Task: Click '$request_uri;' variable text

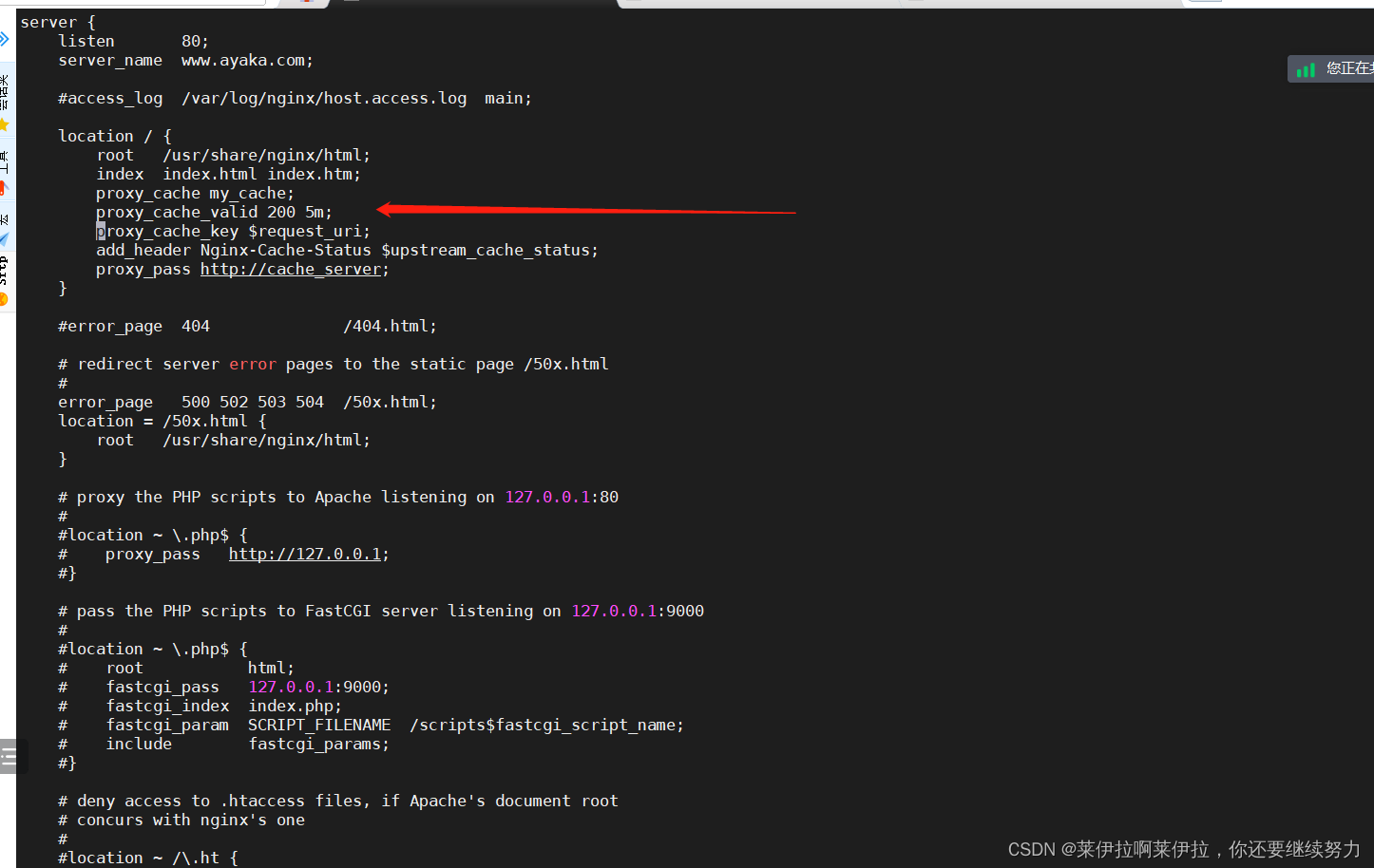Action: (309, 232)
